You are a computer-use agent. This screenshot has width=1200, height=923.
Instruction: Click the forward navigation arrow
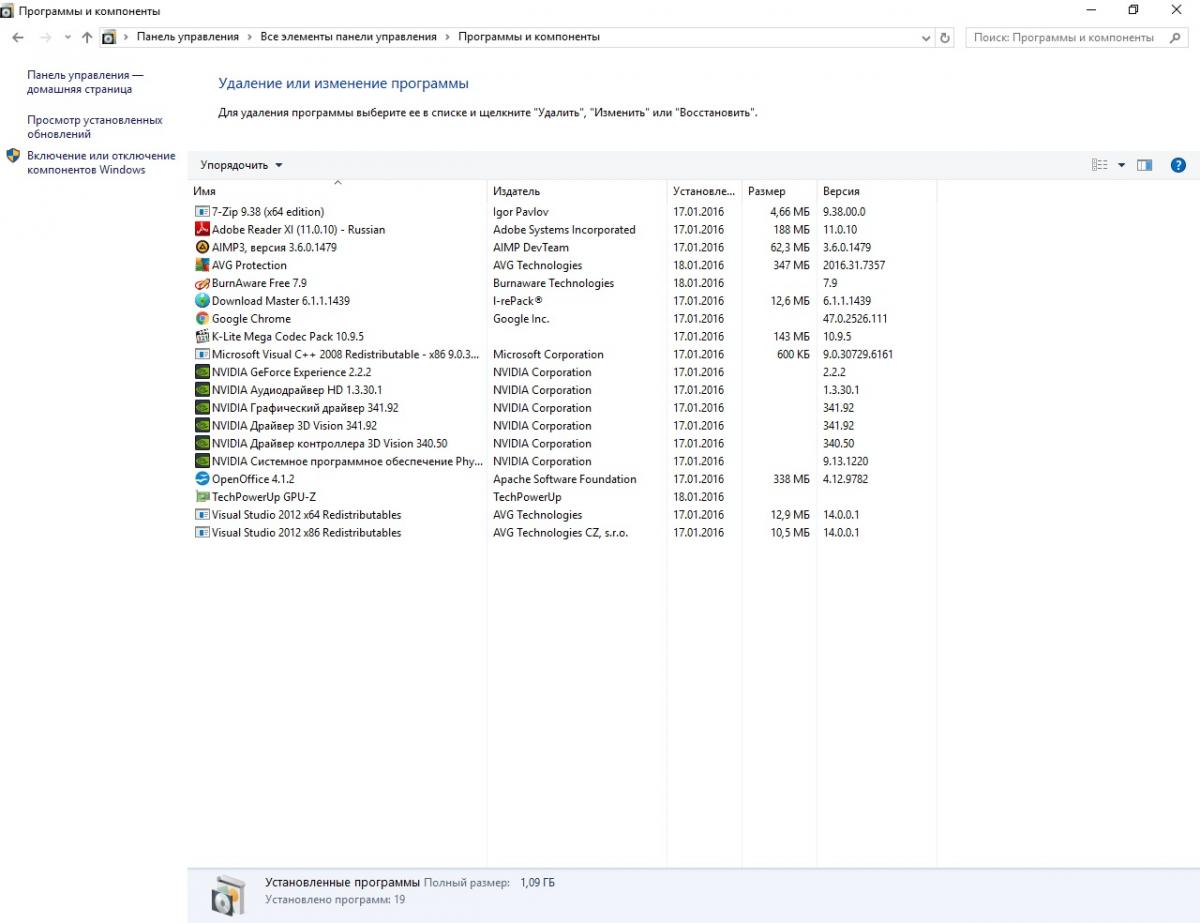pyautogui.click(x=45, y=37)
